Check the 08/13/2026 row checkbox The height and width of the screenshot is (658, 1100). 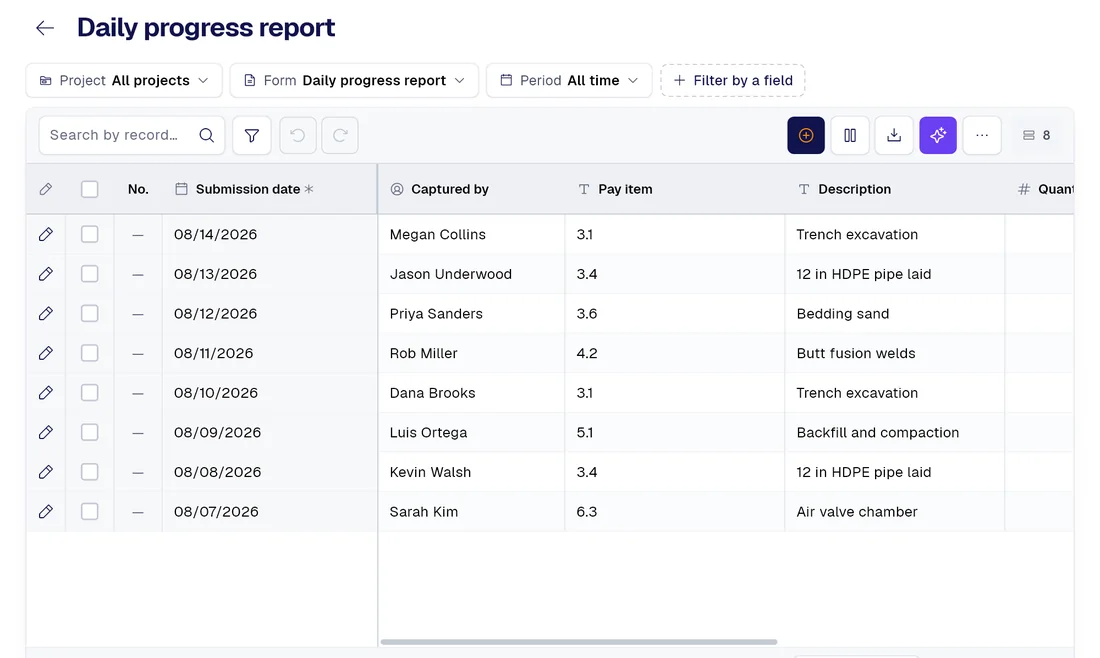click(90, 274)
